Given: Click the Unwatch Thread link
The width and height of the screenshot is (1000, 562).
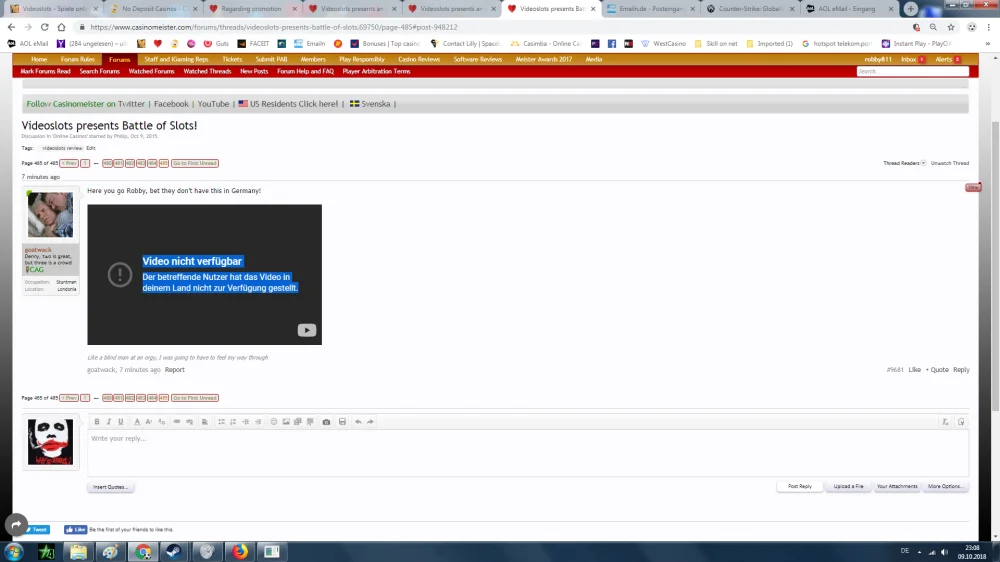Looking at the screenshot, I should pyautogui.click(x=950, y=163).
